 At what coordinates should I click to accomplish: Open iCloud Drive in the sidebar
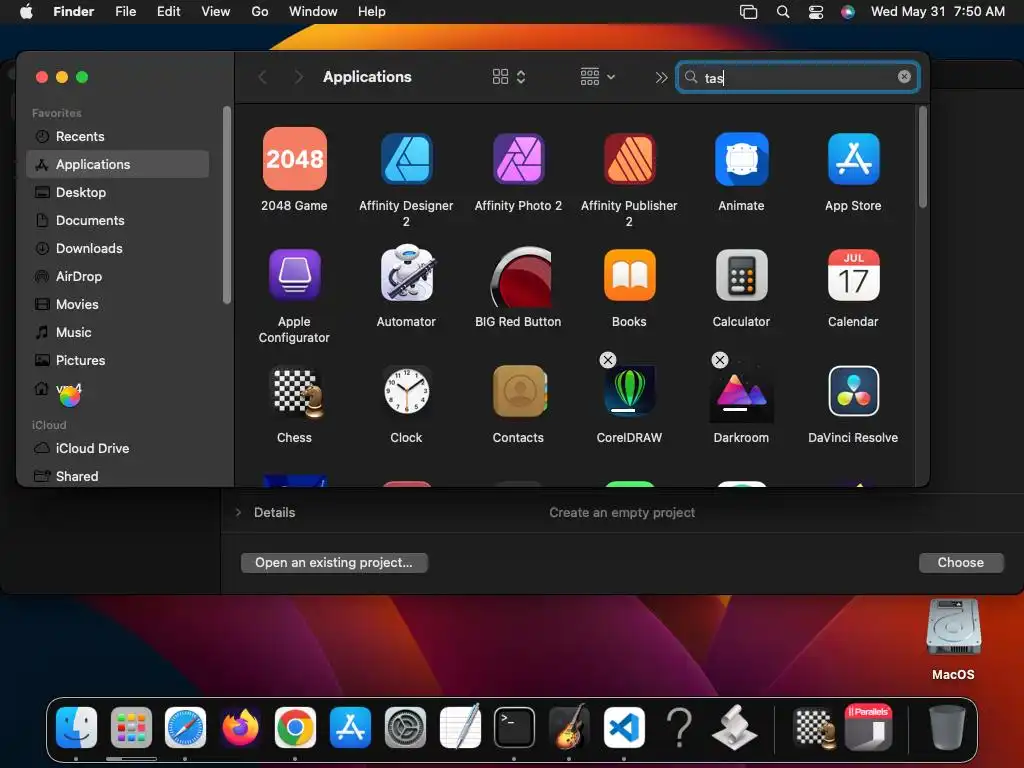[118, 449]
